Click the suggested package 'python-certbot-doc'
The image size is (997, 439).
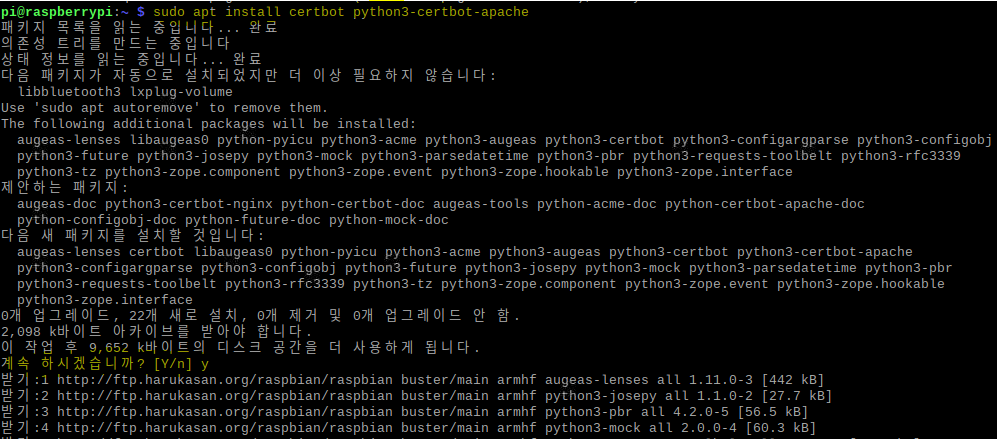pos(353,204)
